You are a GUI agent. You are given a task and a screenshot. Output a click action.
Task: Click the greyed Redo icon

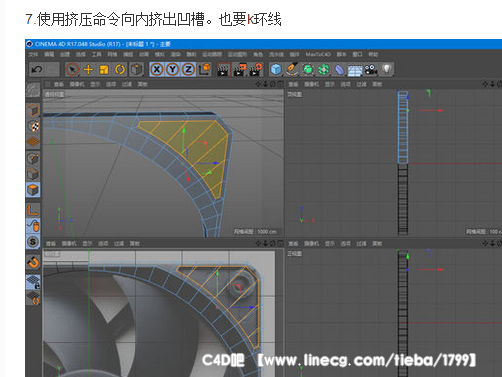point(52,69)
